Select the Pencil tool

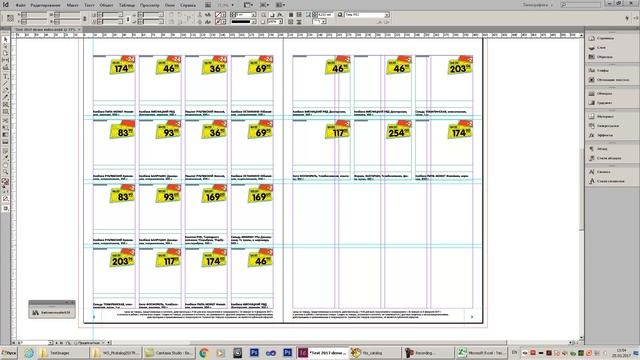point(5,98)
